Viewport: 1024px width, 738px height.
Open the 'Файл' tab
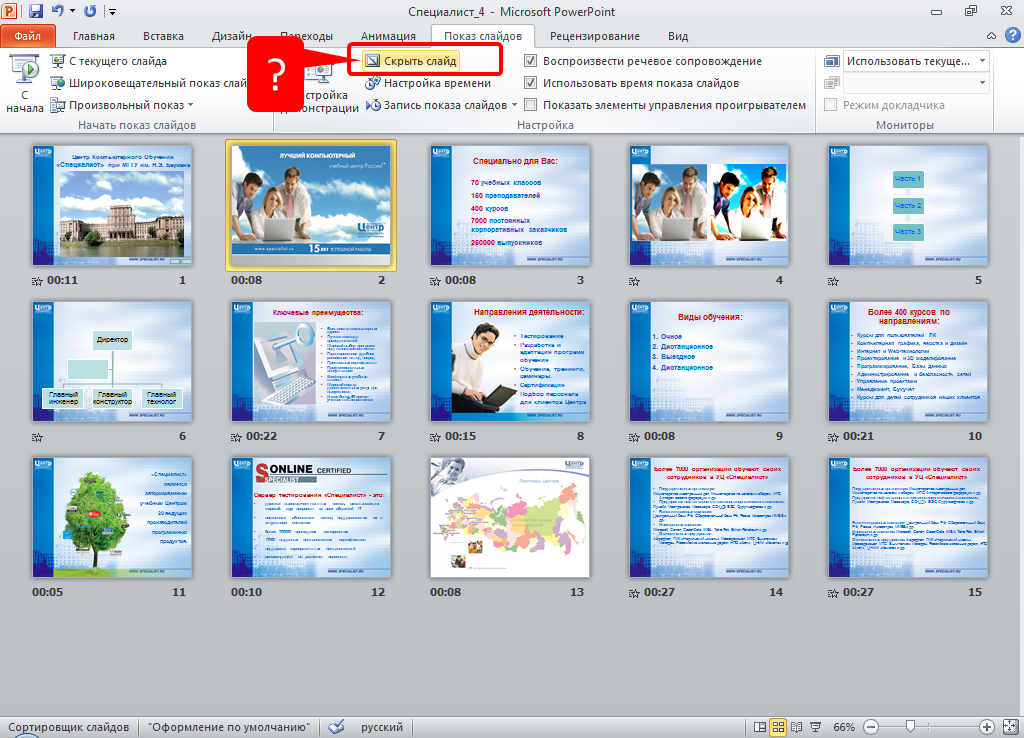(28, 36)
